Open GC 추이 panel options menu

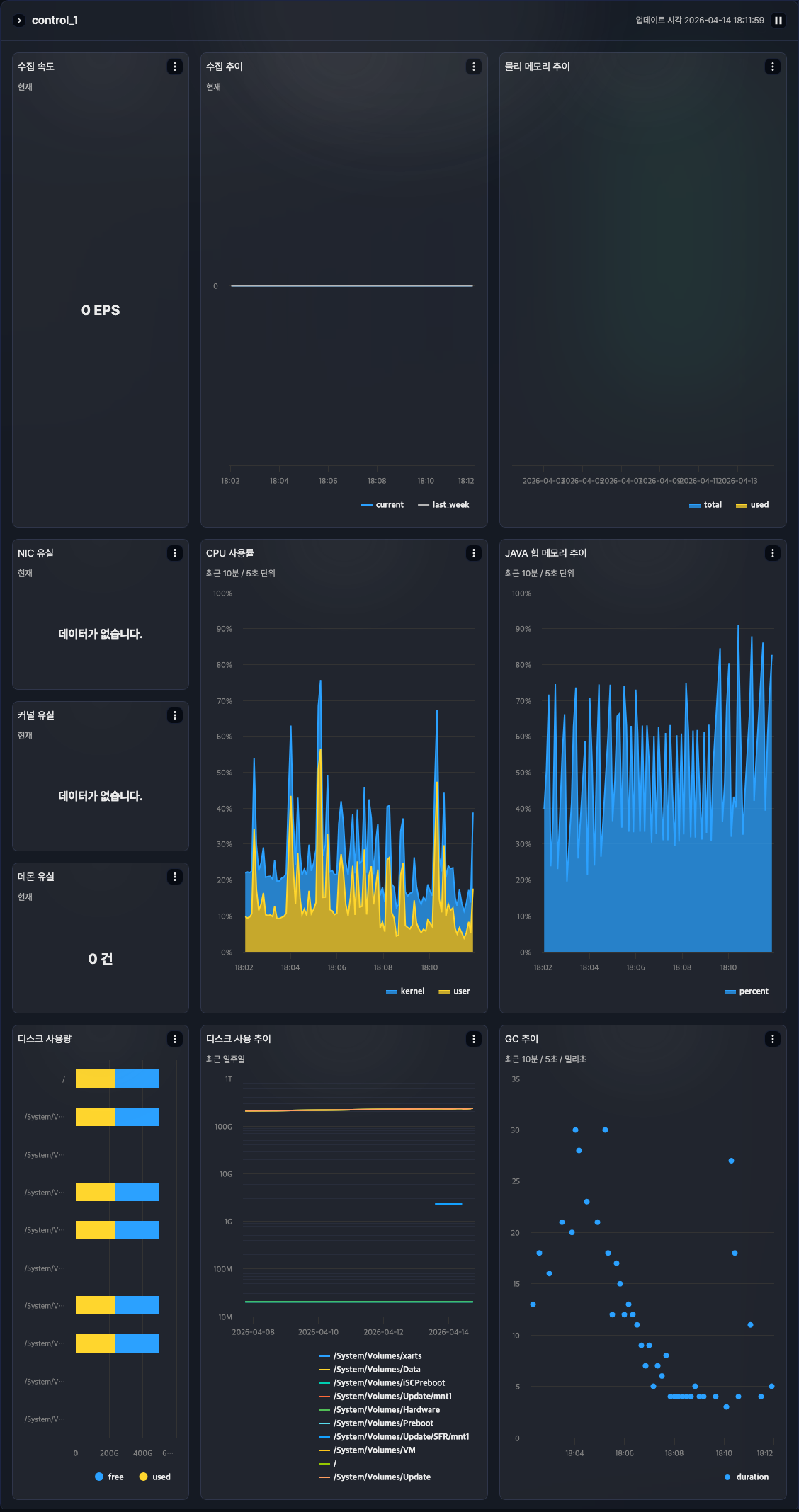[x=773, y=1039]
